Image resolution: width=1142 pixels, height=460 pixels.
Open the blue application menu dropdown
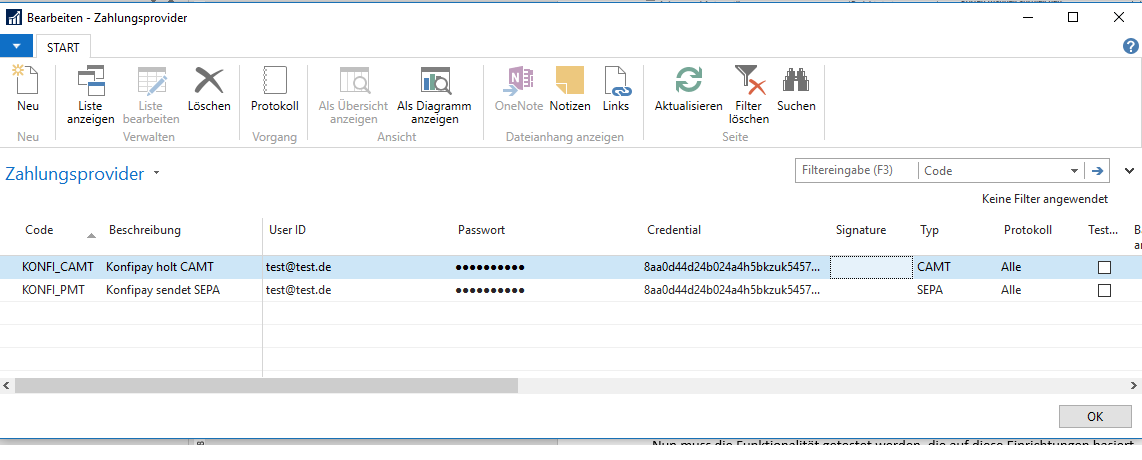[16, 47]
